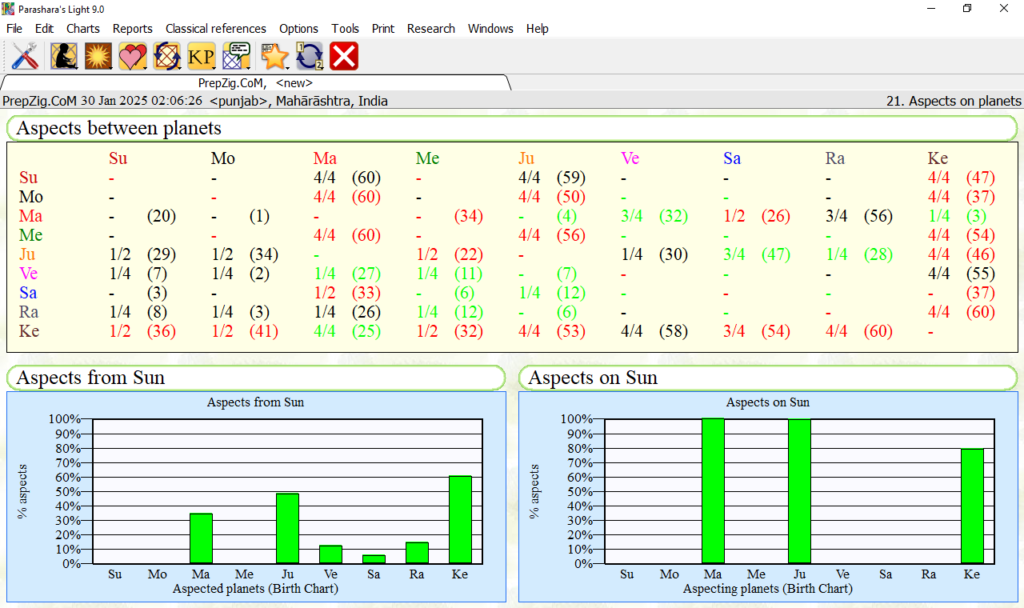The image size is (1024, 608).
Task: Click the '(20)' value in the Ma row
Action: (161, 216)
